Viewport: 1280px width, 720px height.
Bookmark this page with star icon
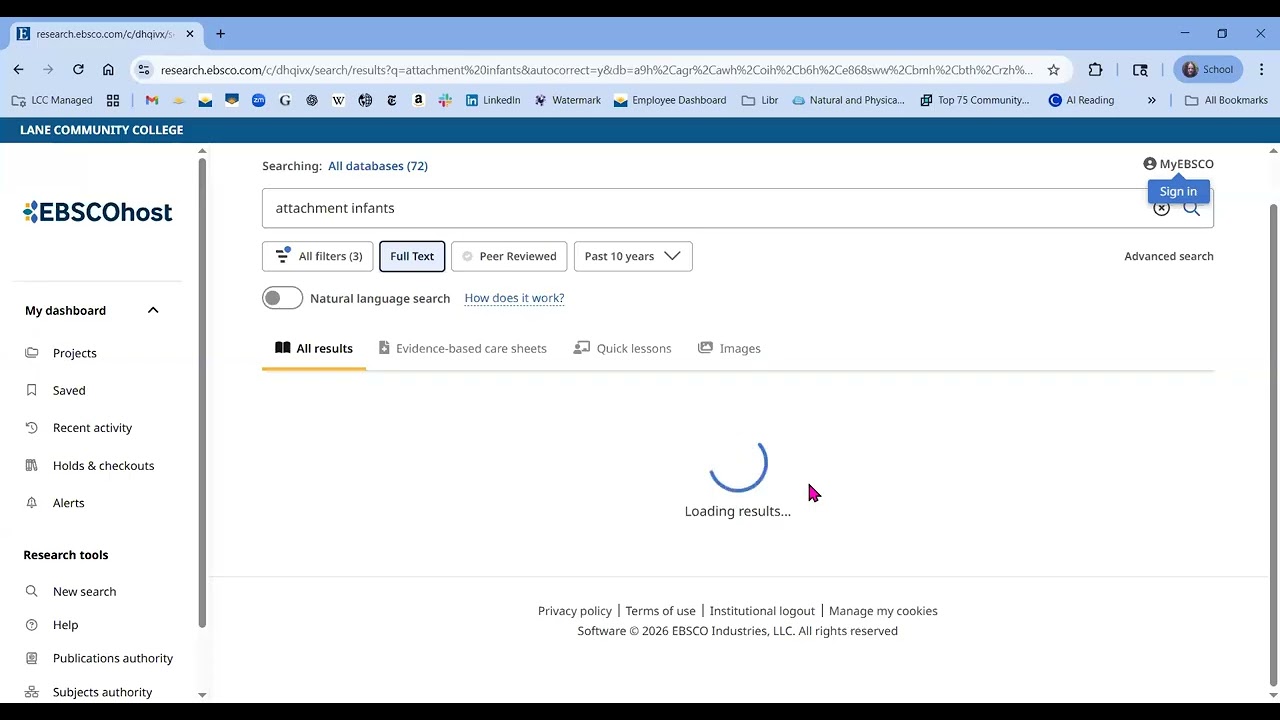click(1053, 70)
